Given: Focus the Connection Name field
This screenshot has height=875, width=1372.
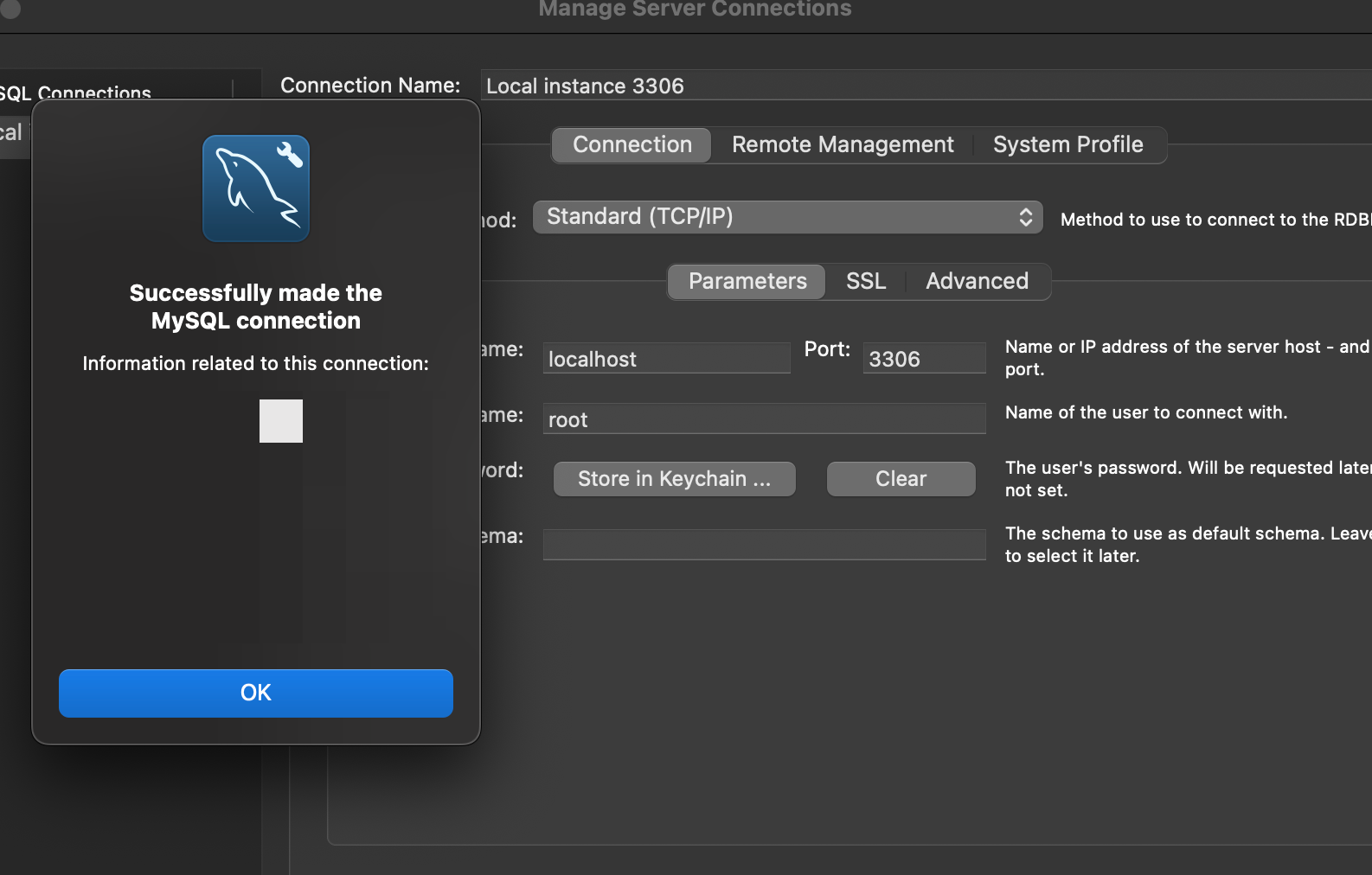Looking at the screenshot, I should click(x=926, y=86).
